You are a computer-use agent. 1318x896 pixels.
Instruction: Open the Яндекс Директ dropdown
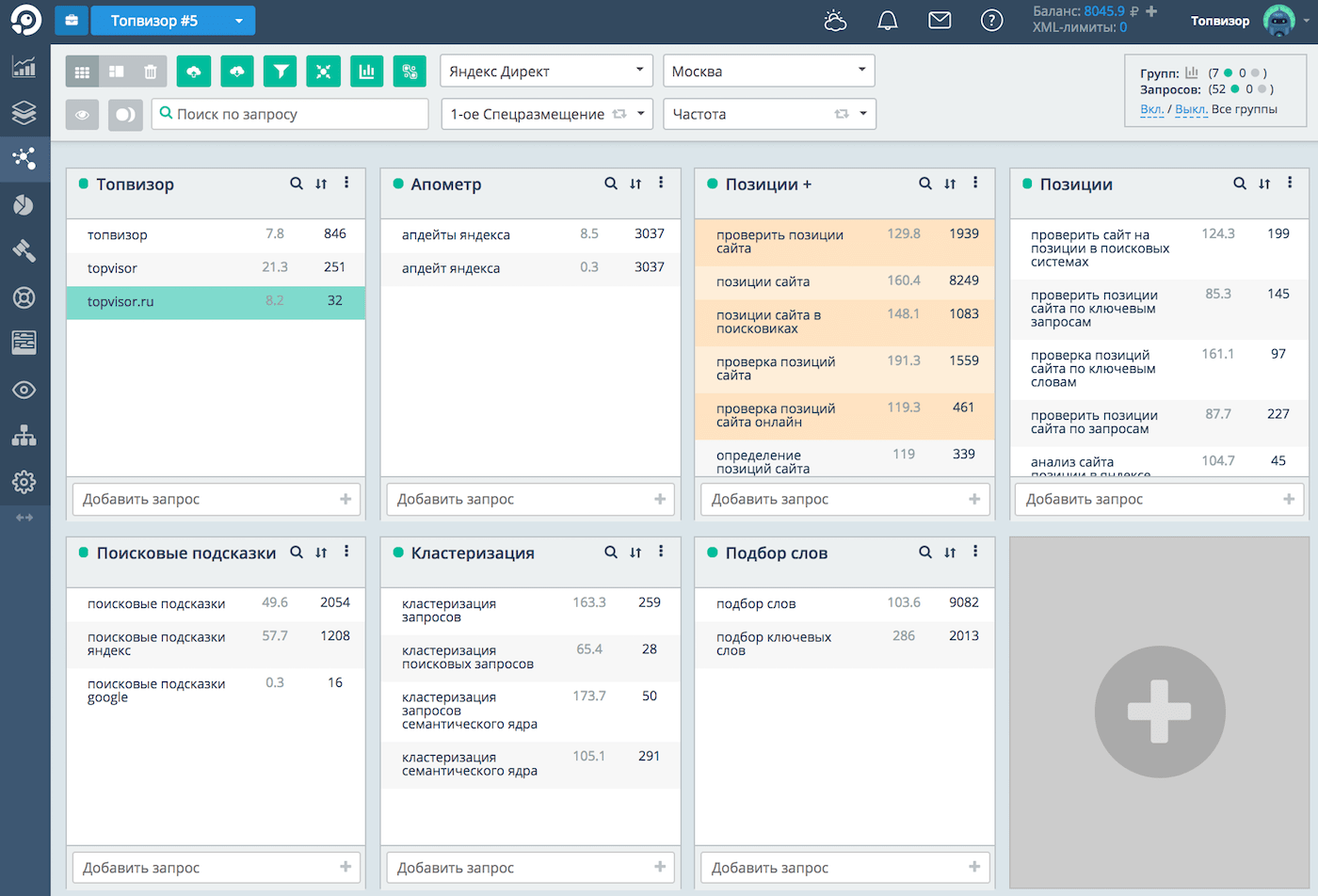(x=546, y=72)
